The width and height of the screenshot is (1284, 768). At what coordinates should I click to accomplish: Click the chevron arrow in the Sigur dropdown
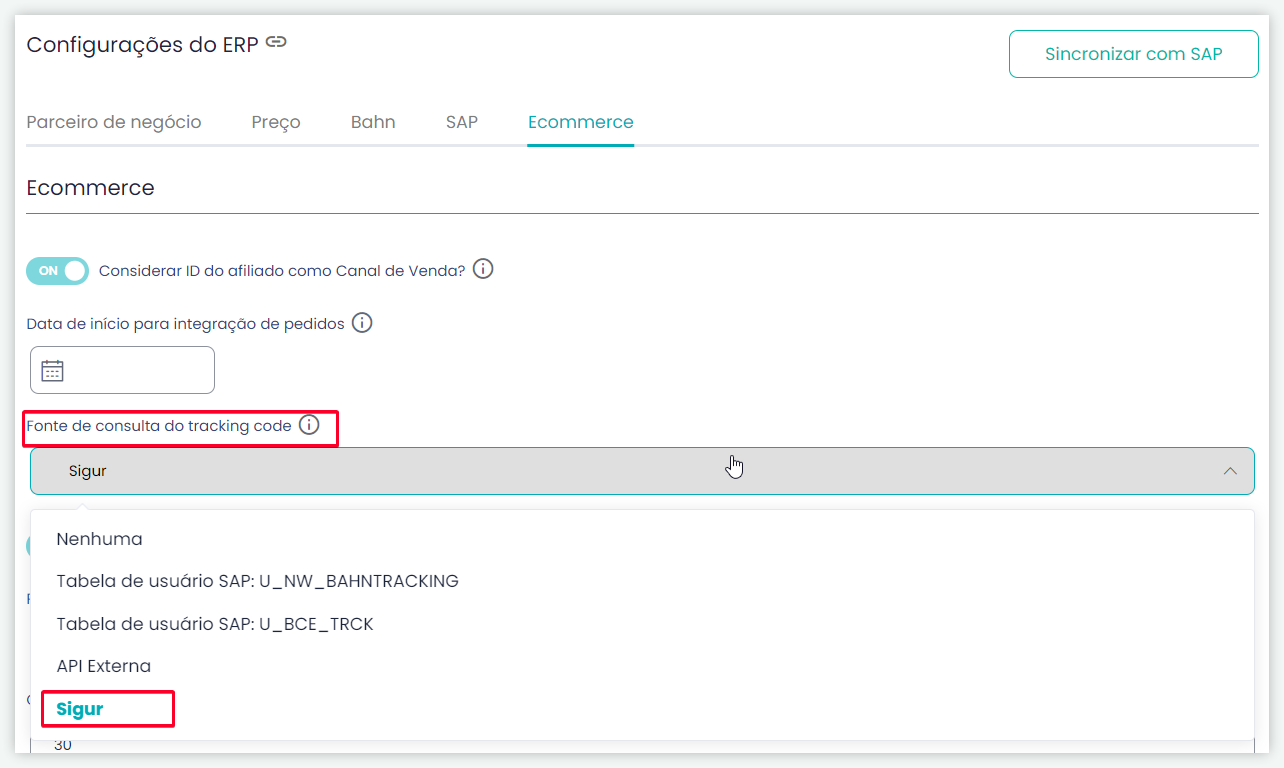(x=1231, y=471)
